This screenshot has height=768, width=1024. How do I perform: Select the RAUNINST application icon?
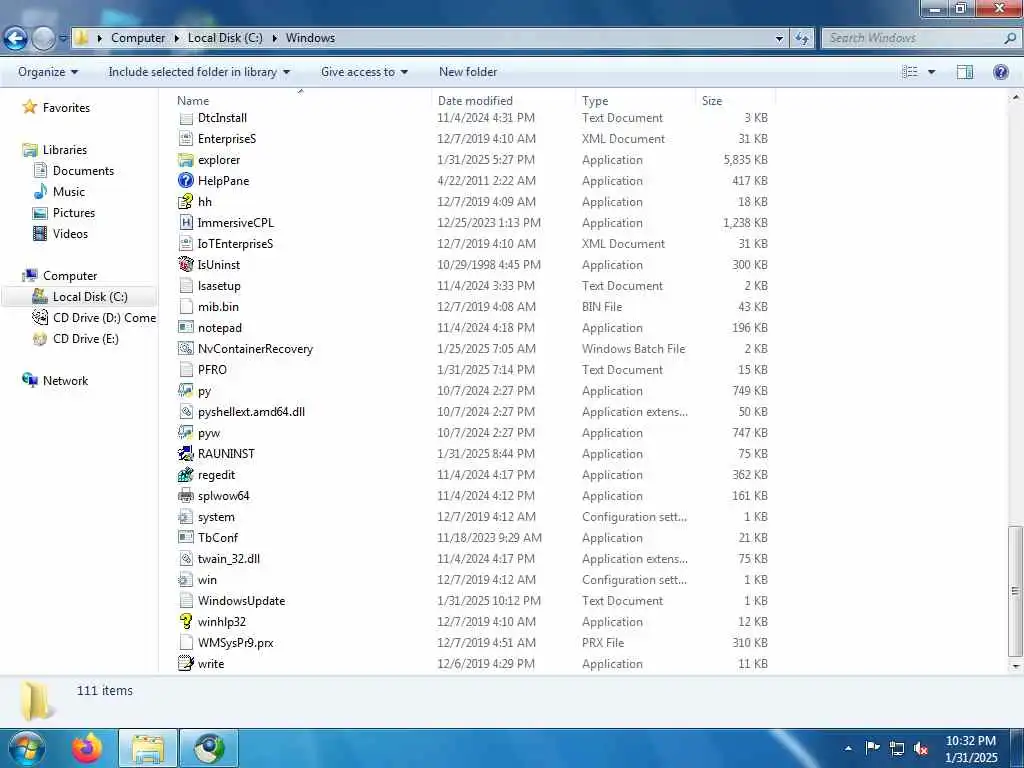click(x=186, y=454)
